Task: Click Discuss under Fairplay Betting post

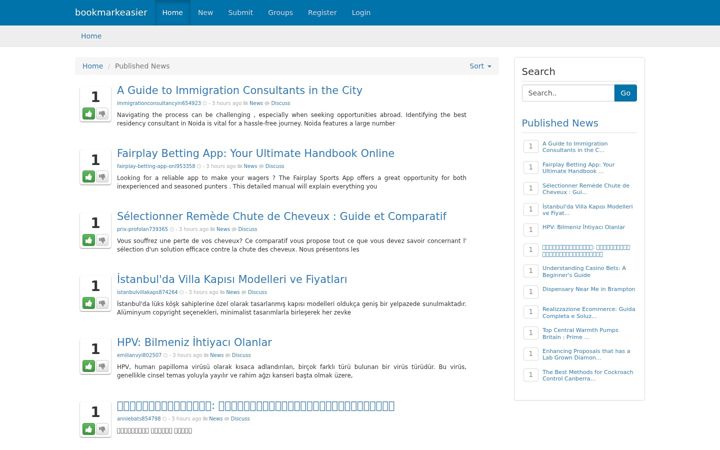Action: (275, 166)
